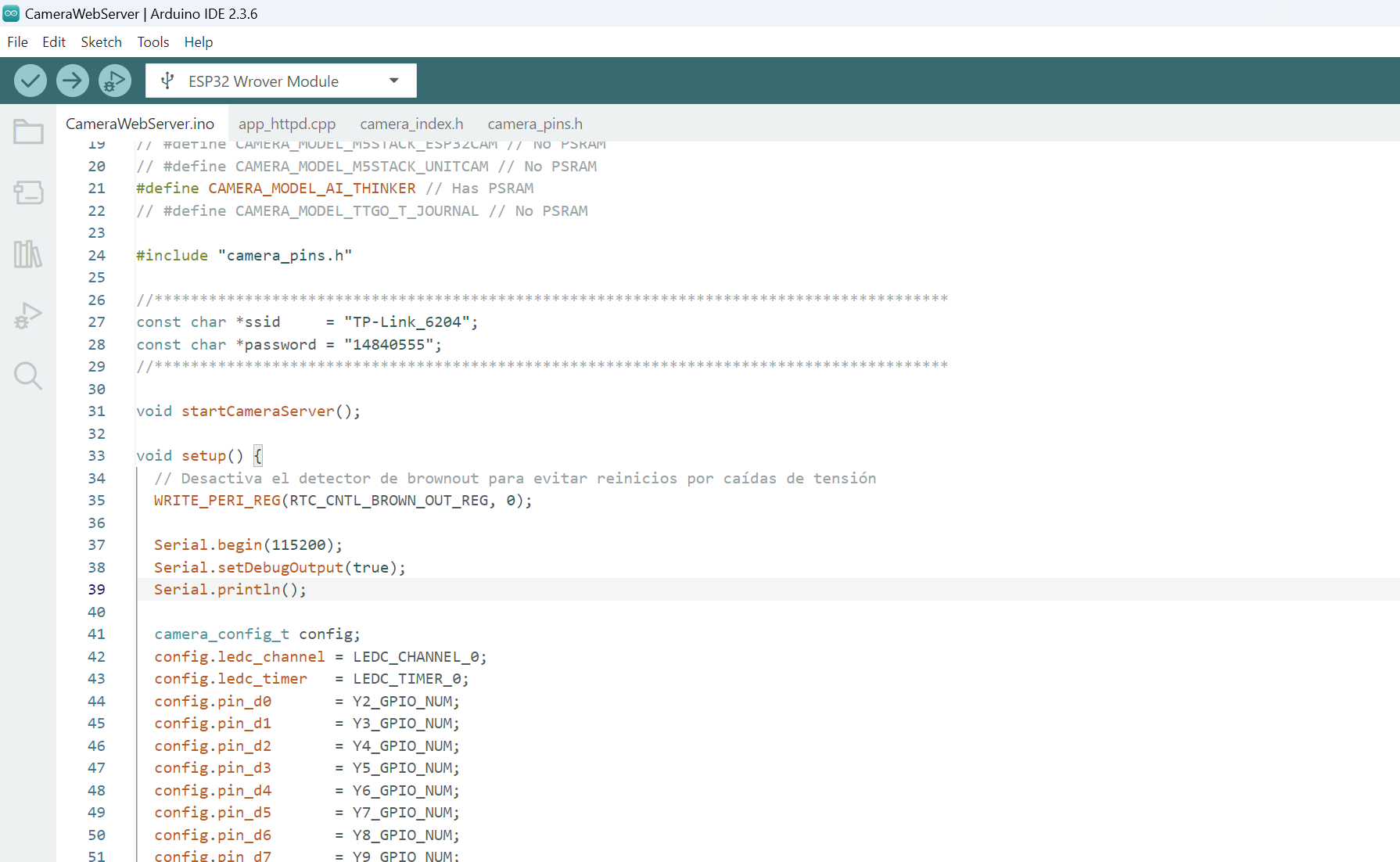Select the CameraWebServer.ino tab

pyautogui.click(x=140, y=124)
